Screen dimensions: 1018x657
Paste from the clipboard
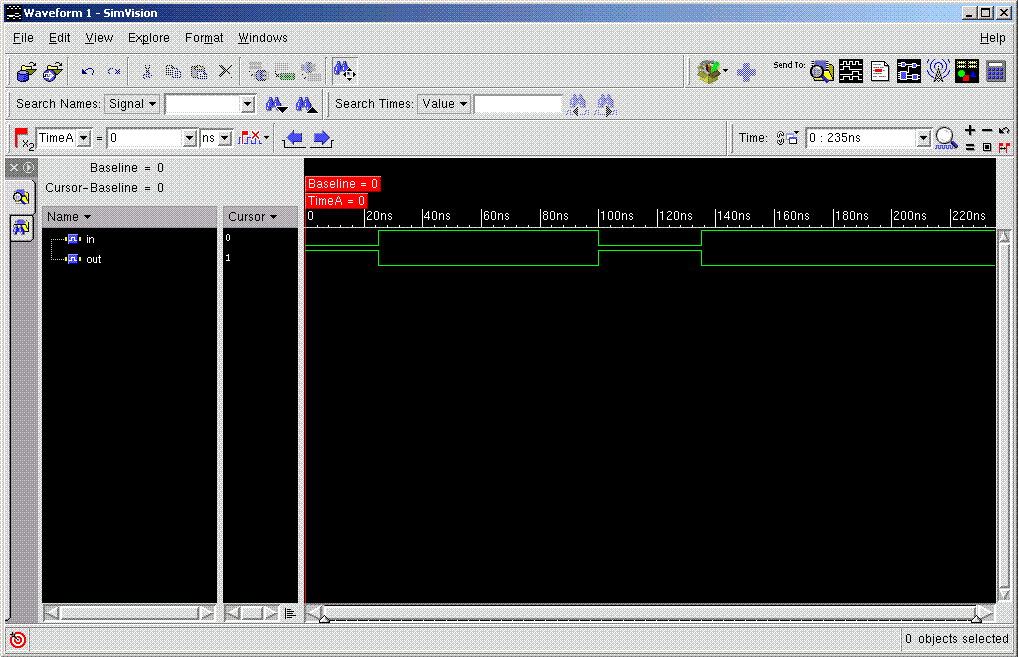(x=199, y=71)
